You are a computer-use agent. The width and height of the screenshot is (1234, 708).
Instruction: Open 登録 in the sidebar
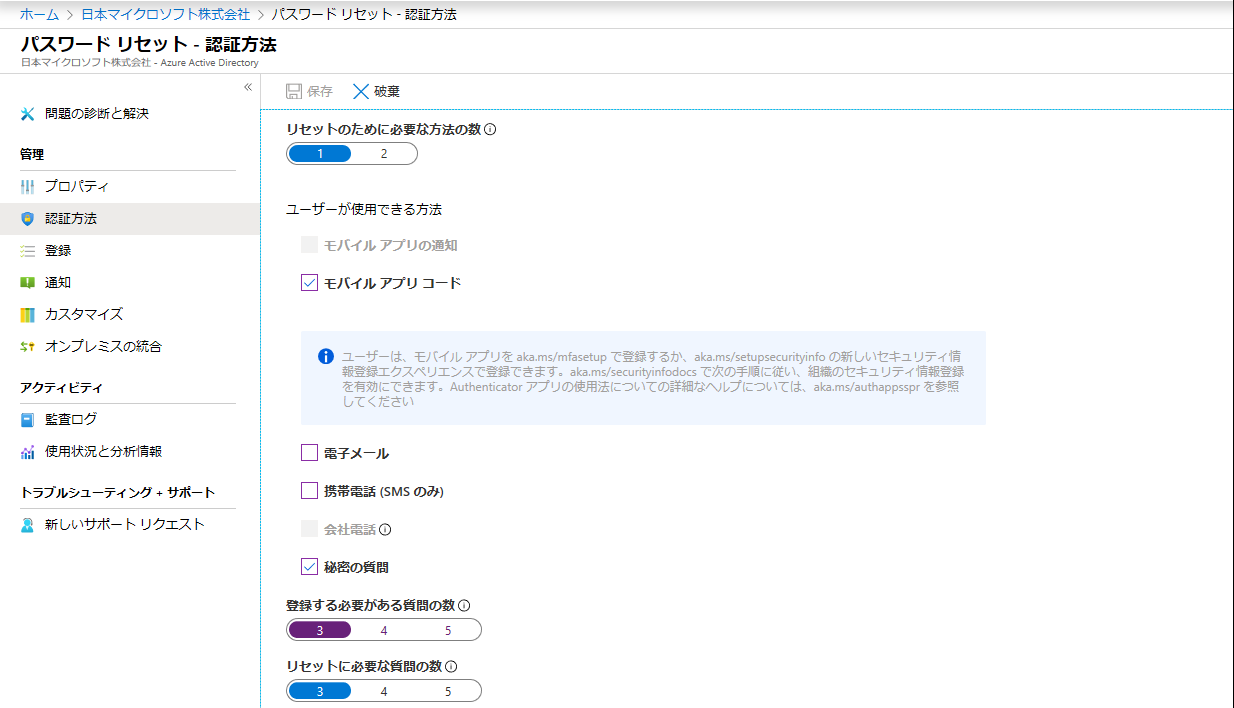(x=130, y=251)
